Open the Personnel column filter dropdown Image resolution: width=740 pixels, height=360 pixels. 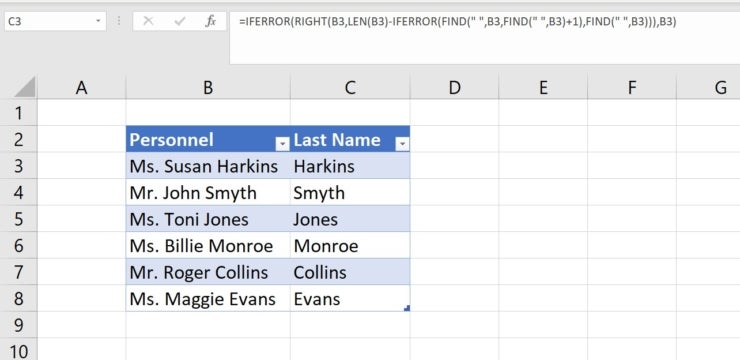tap(282, 144)
